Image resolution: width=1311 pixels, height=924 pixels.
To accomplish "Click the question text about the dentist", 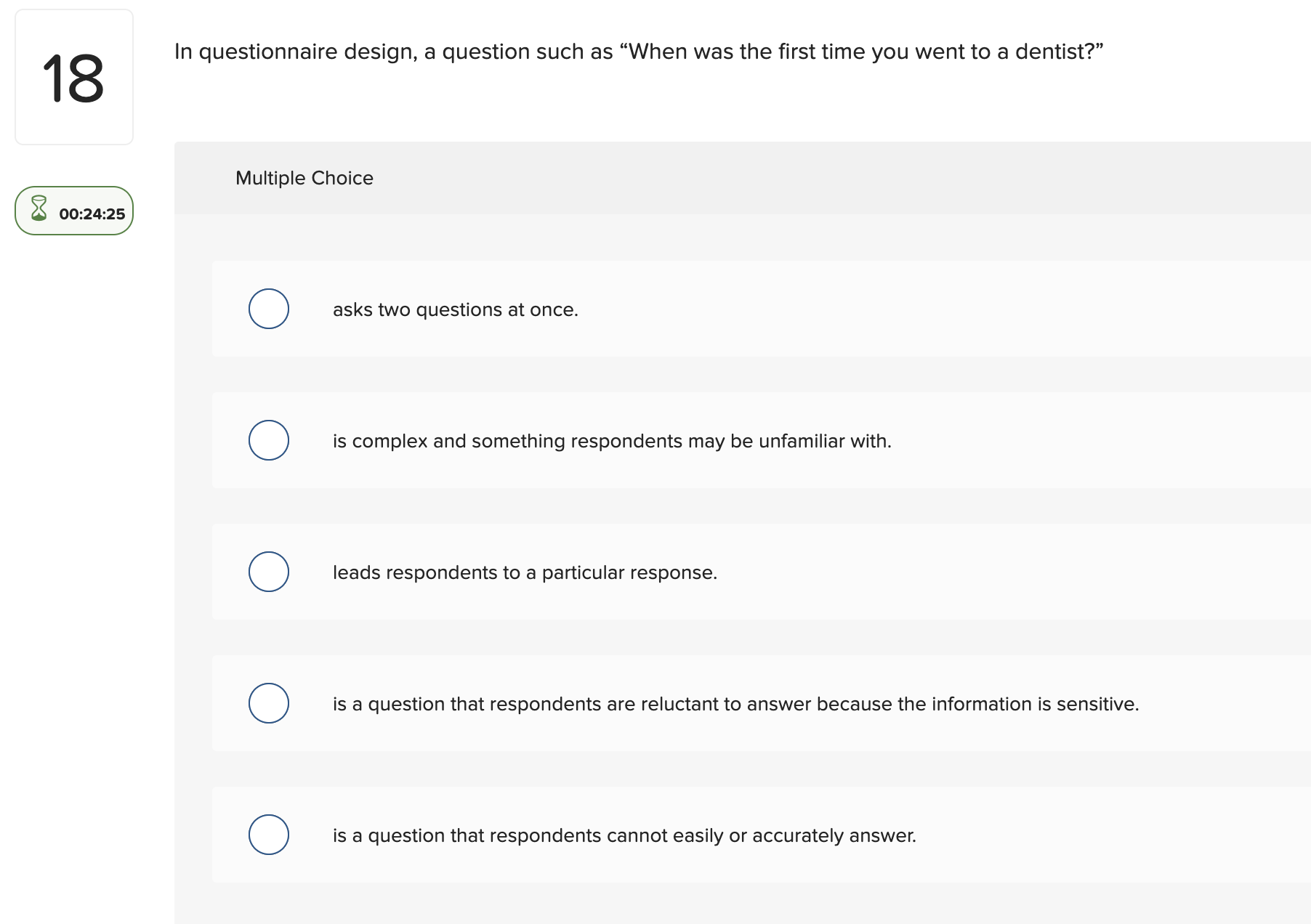I will click(638, 51).
